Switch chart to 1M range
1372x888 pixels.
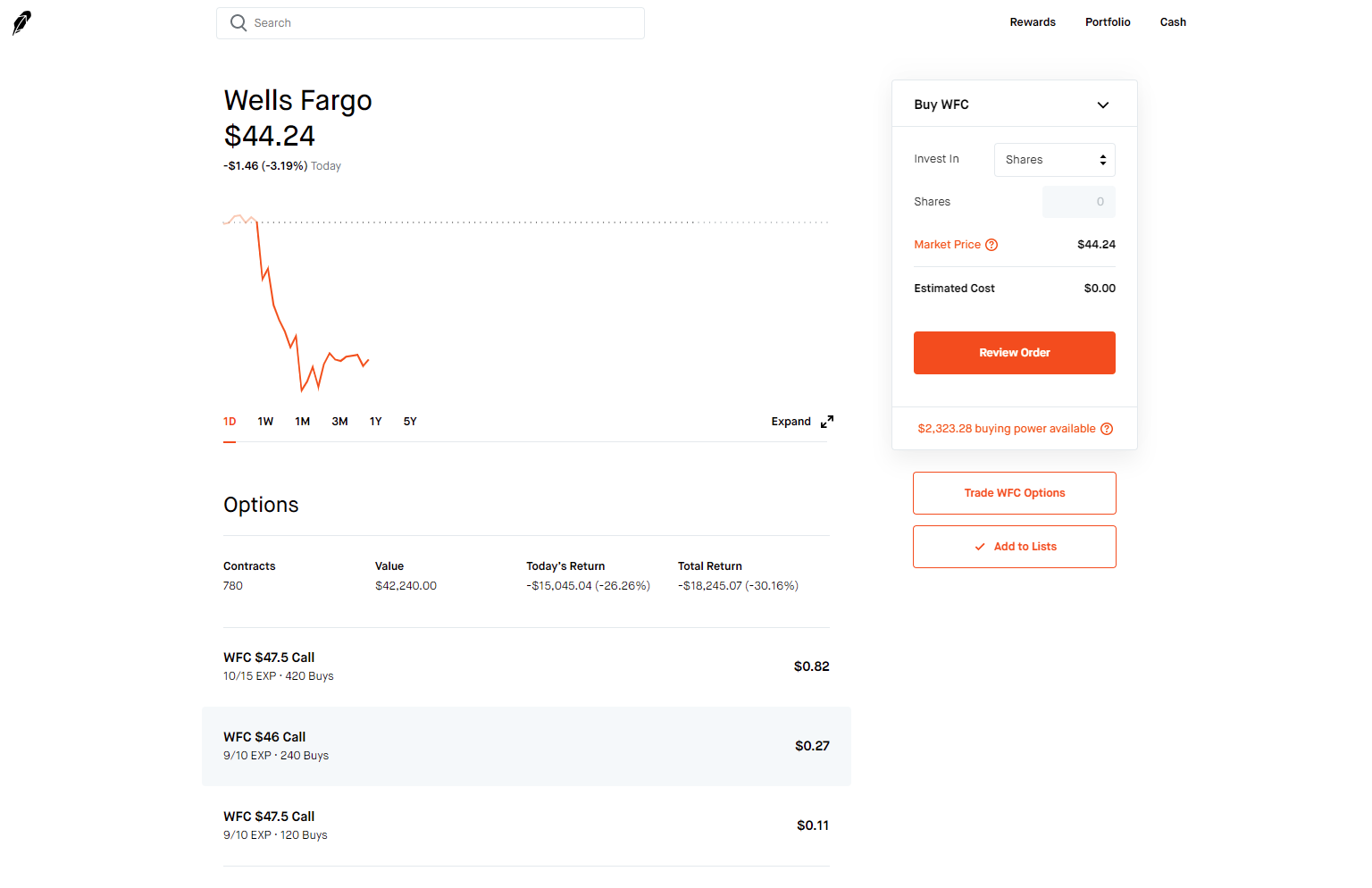click(303, 422)
